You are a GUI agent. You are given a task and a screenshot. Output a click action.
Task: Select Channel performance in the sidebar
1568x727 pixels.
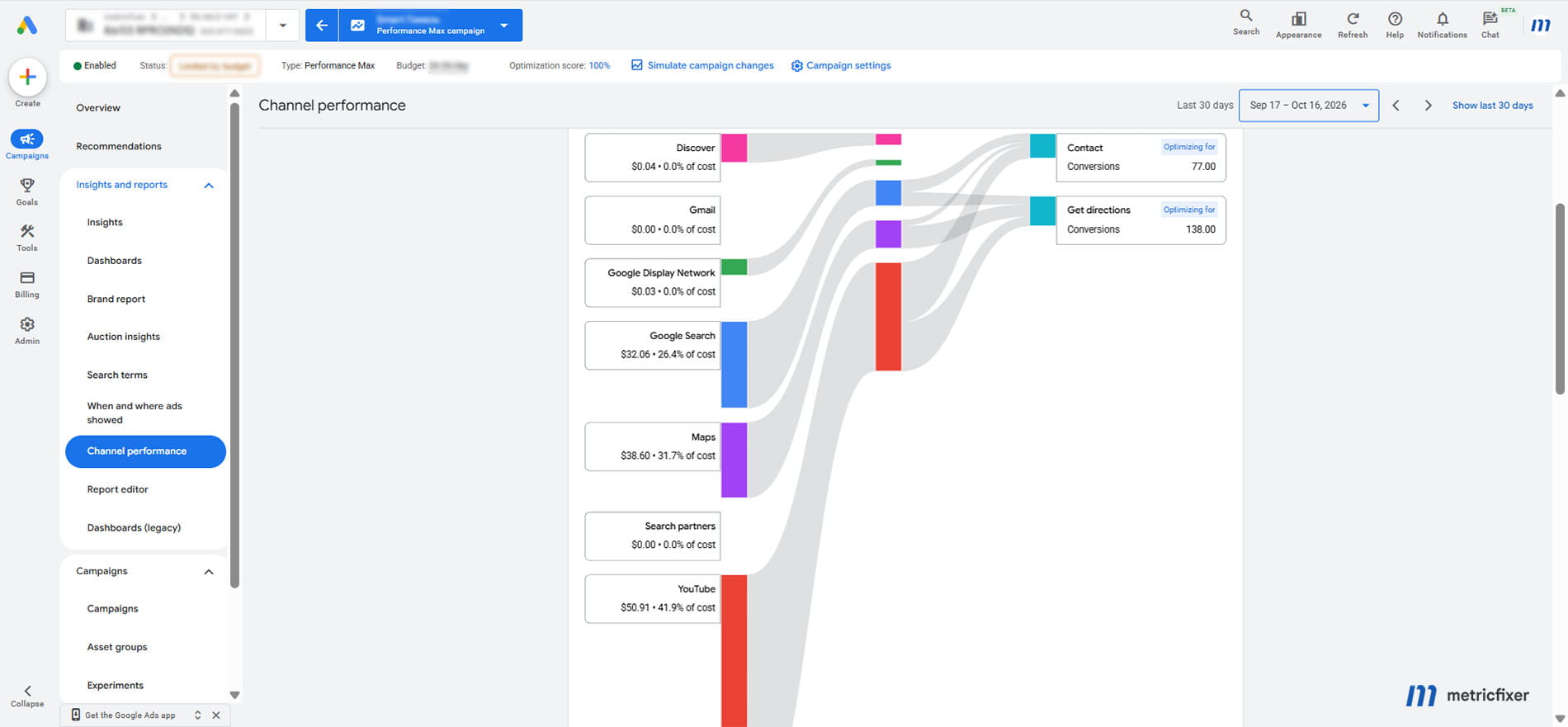145,451
